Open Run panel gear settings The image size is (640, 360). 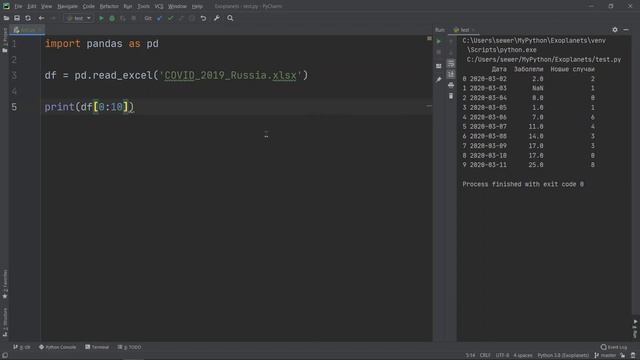coord(615,30)
